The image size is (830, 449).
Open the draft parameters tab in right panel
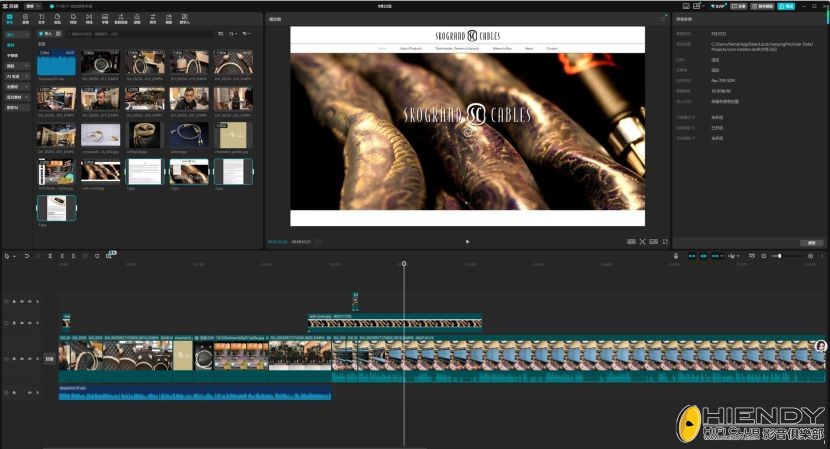click(683, 19)
